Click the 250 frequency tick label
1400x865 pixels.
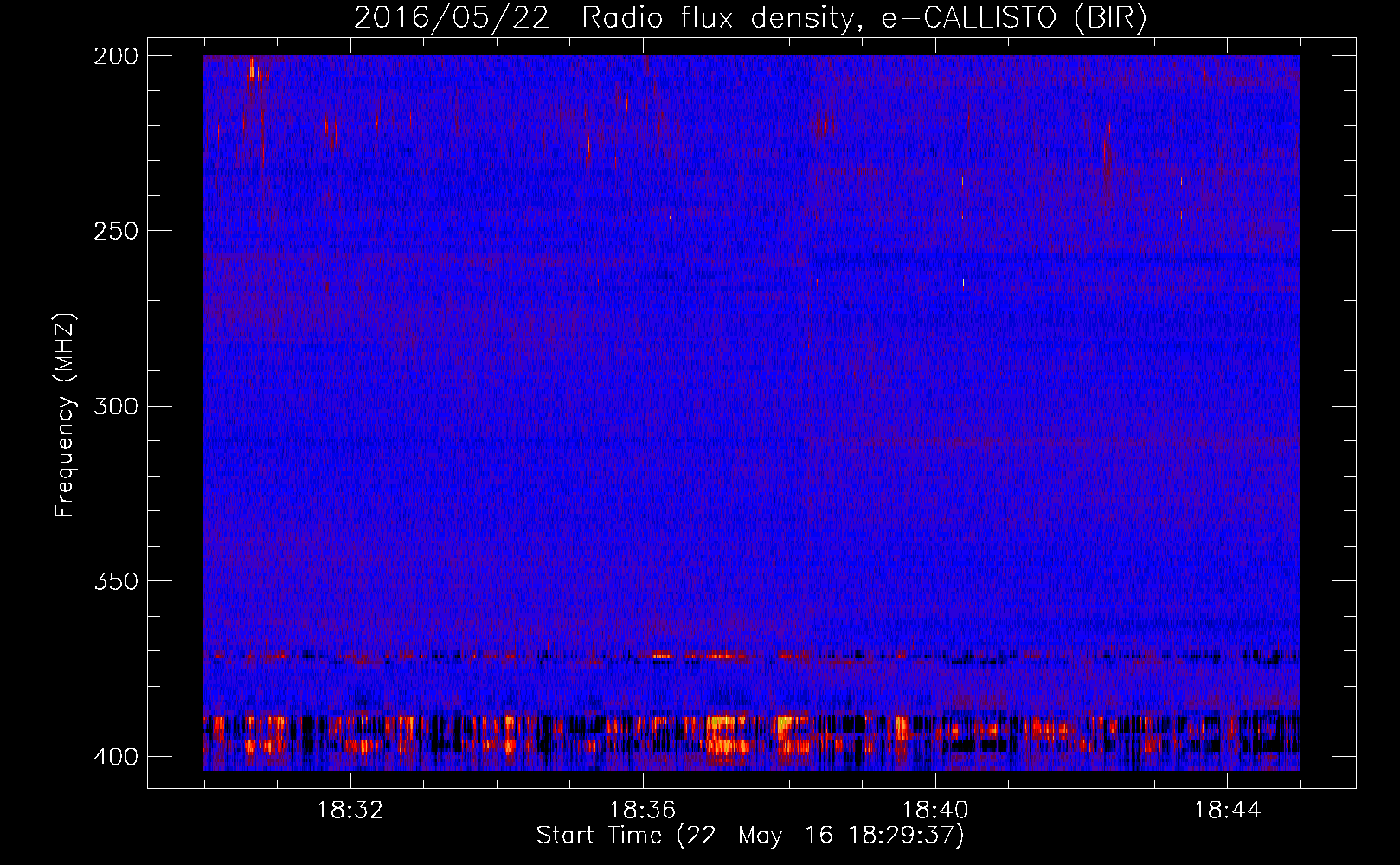coord(116,231)
